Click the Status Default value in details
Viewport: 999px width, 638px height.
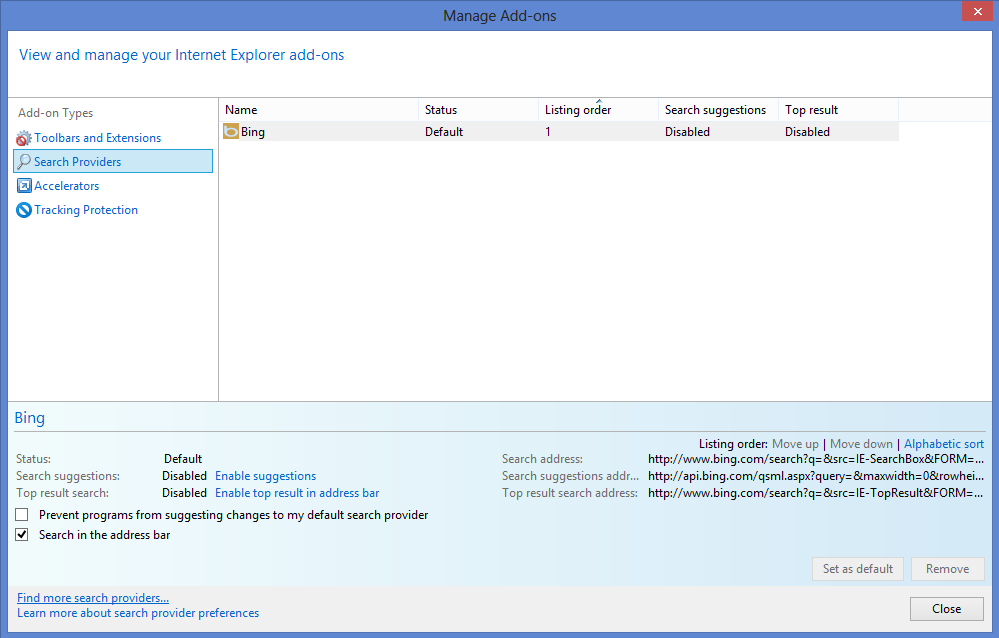pos(183,459)
